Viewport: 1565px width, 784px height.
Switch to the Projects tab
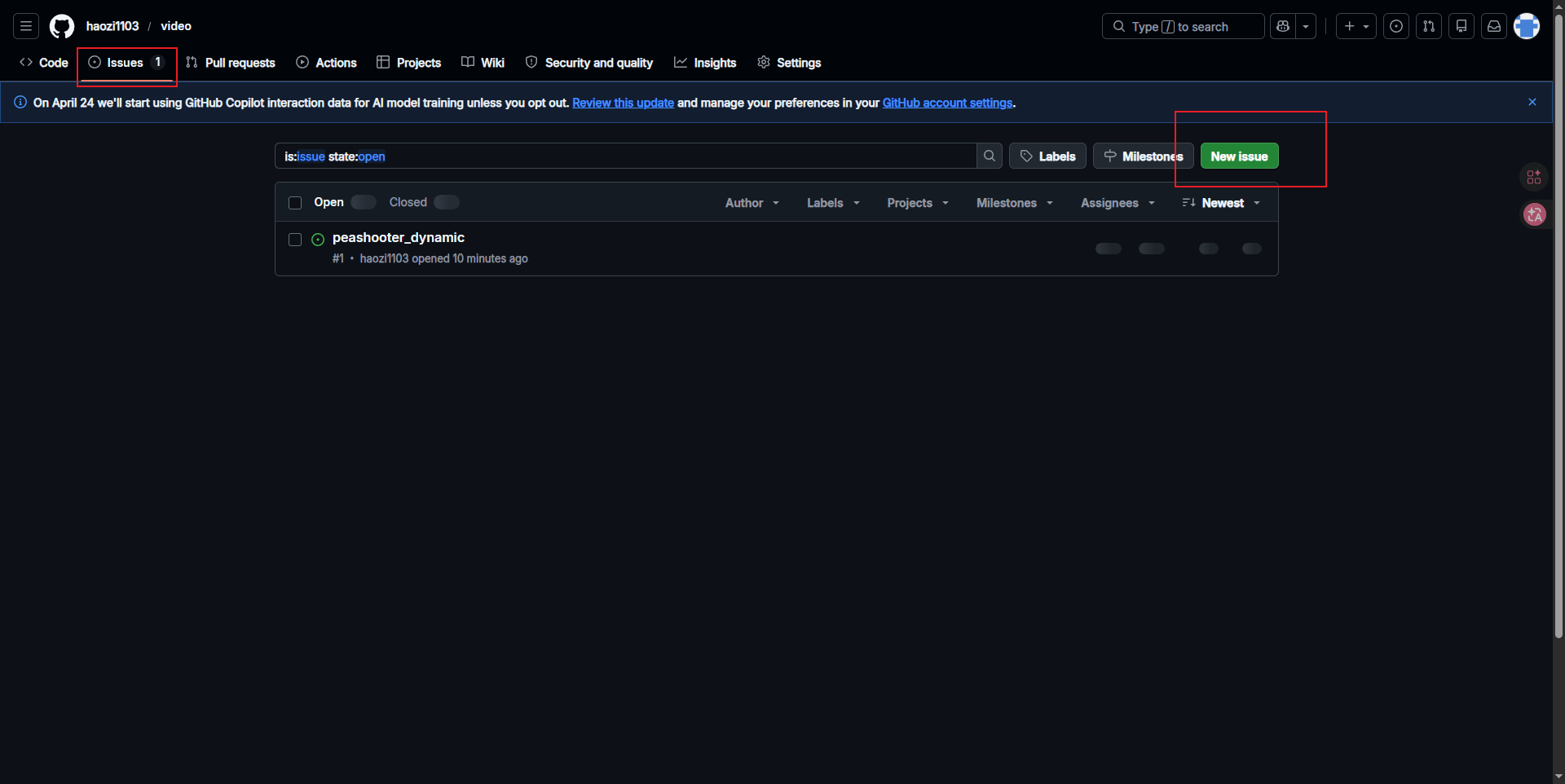[409, 63]
